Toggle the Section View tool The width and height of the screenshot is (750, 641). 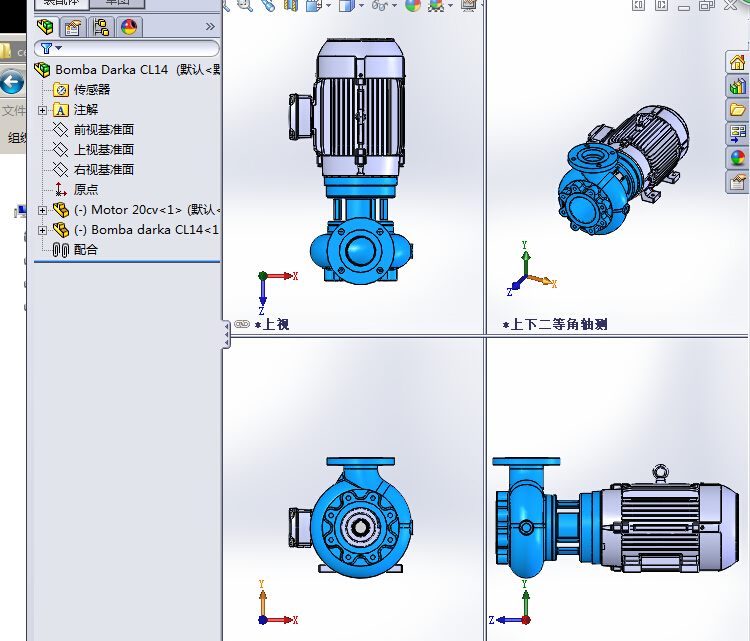coord(291,5)
